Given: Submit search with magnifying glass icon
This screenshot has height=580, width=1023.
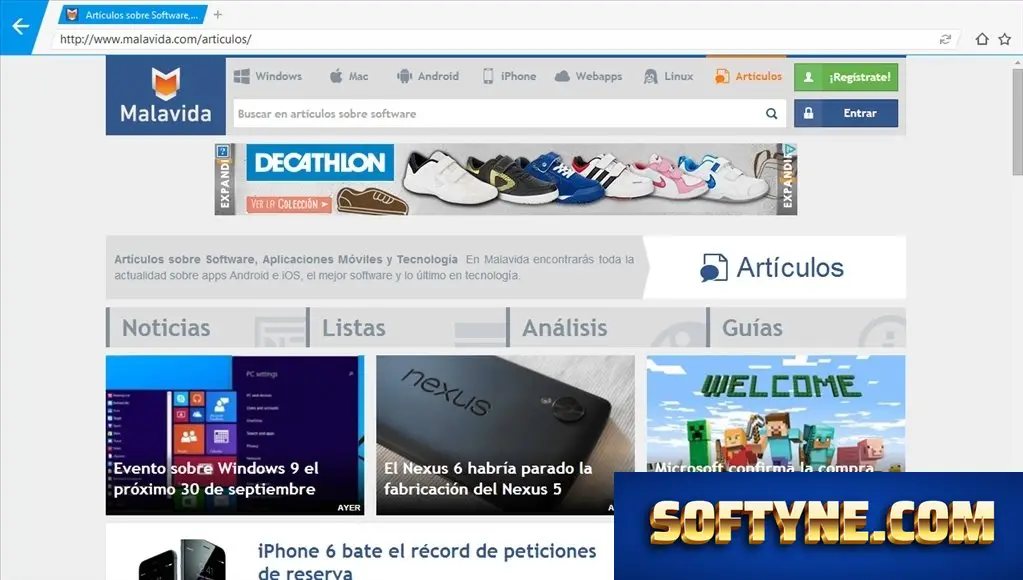Looking at the screenshot, I should 772,114.
